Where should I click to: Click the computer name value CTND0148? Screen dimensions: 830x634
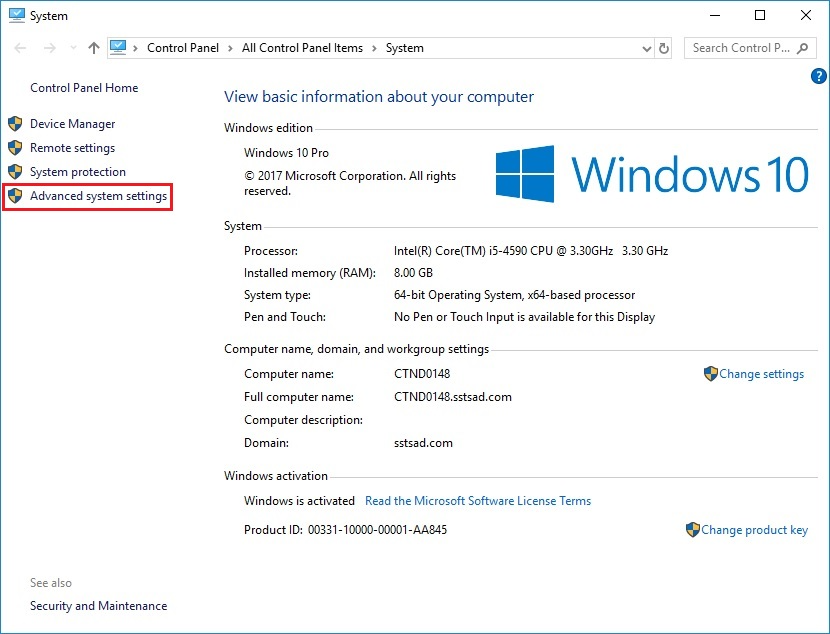tap(422, 374)
